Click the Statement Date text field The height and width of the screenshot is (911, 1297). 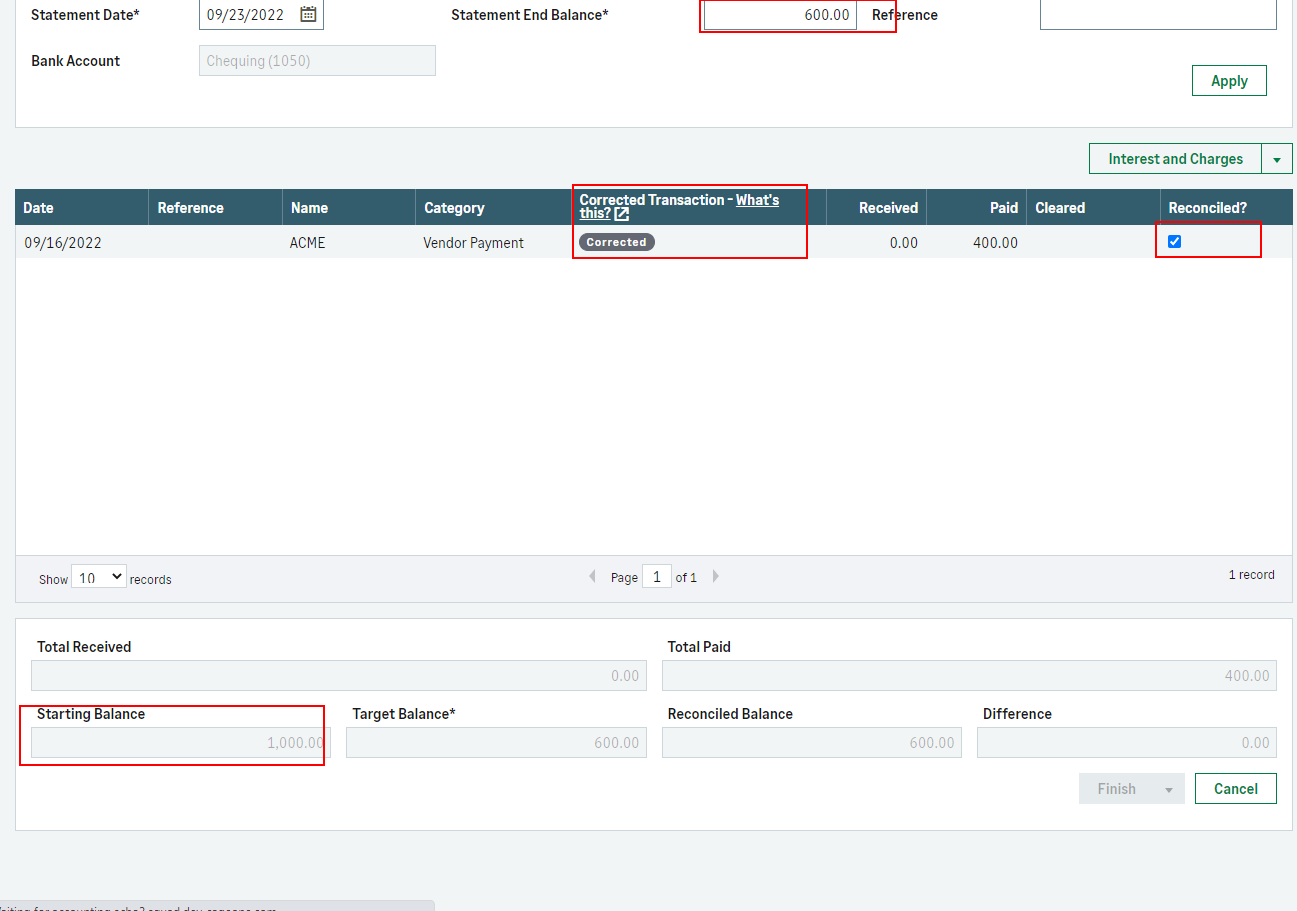pyautogui.click(x=246, y=15)
